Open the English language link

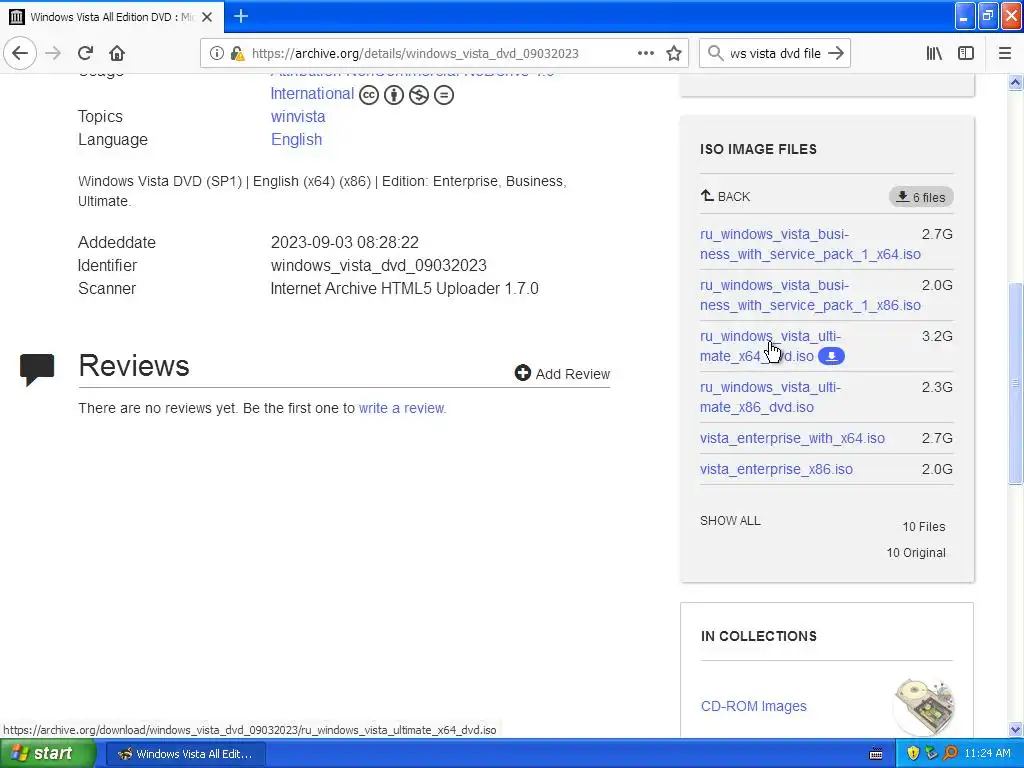pos(296,140)
